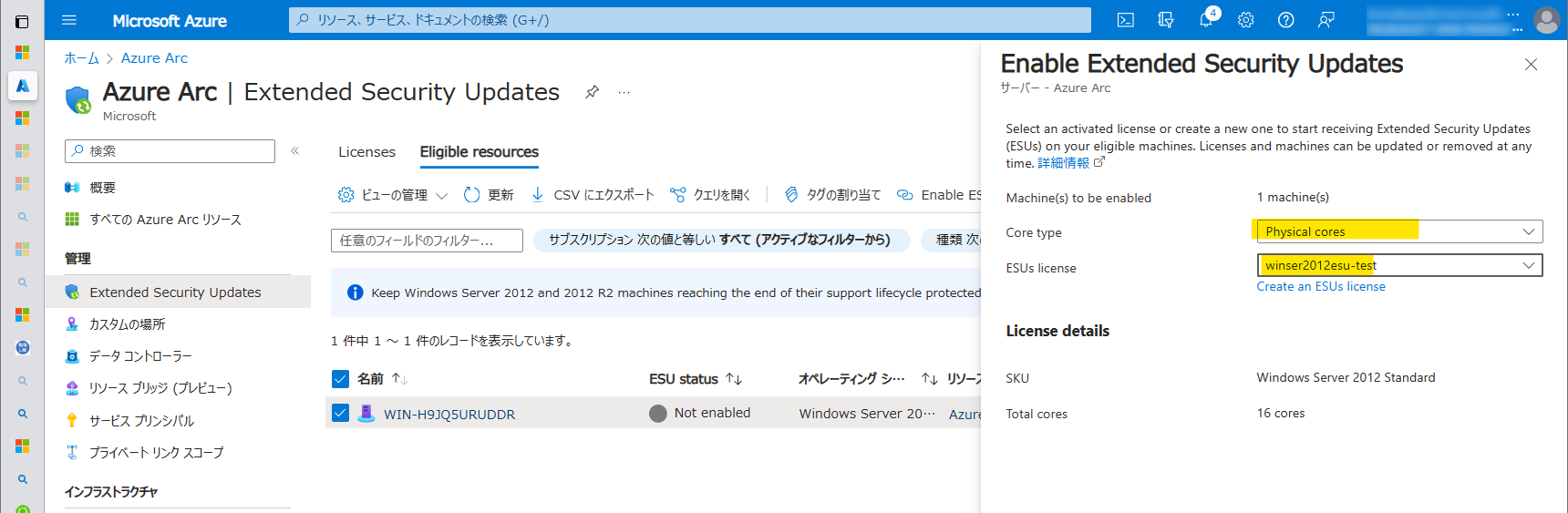Open the more options ellipsis beside the title
Screen dimensions: 1568x513
[x=624, y=92]
